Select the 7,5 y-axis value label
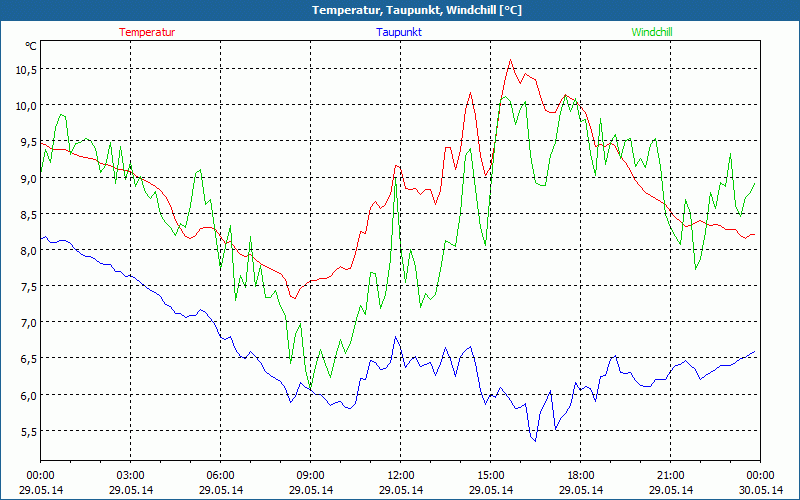This screenshot has height=500, width=800. (26, 287)
